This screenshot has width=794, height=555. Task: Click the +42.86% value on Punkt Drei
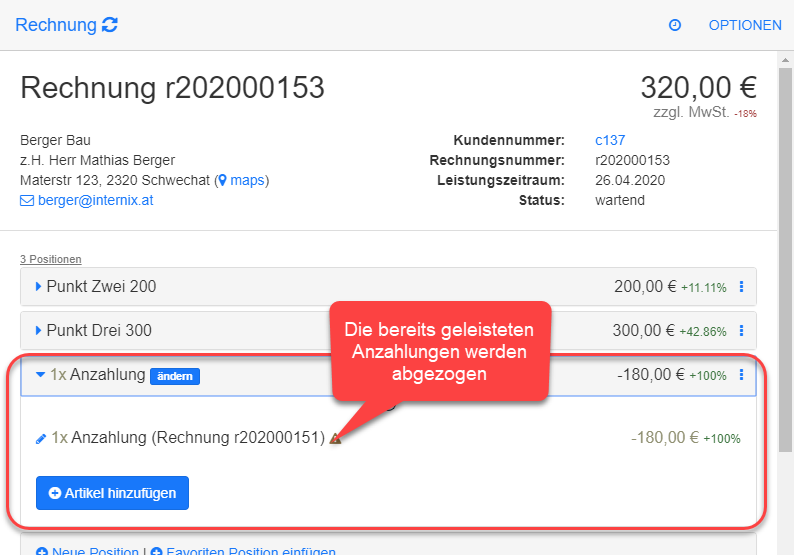702,332
